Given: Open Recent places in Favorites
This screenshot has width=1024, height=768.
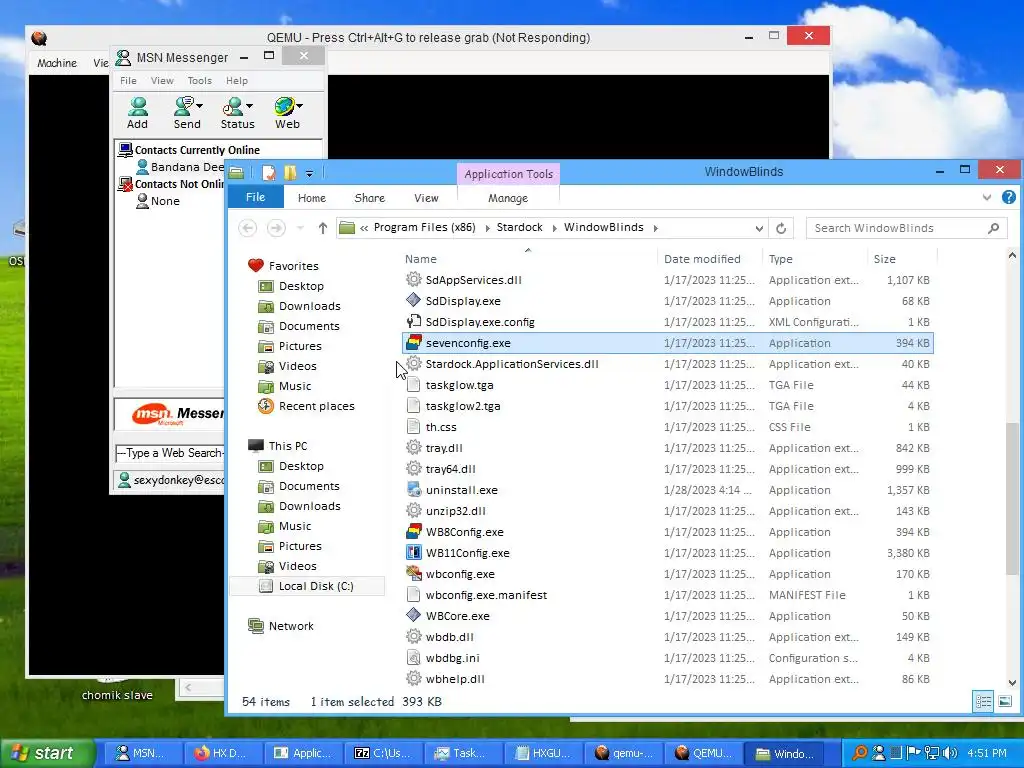Looking at the screenshot, I should pos(316,406).
